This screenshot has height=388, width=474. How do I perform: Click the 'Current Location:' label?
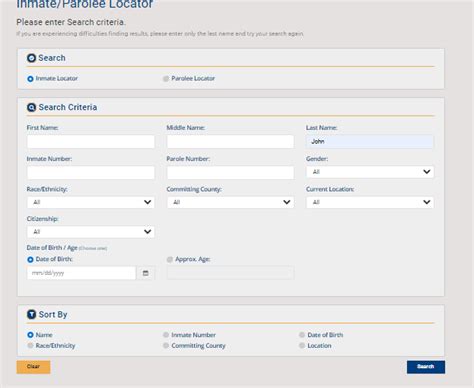[330, 189]
